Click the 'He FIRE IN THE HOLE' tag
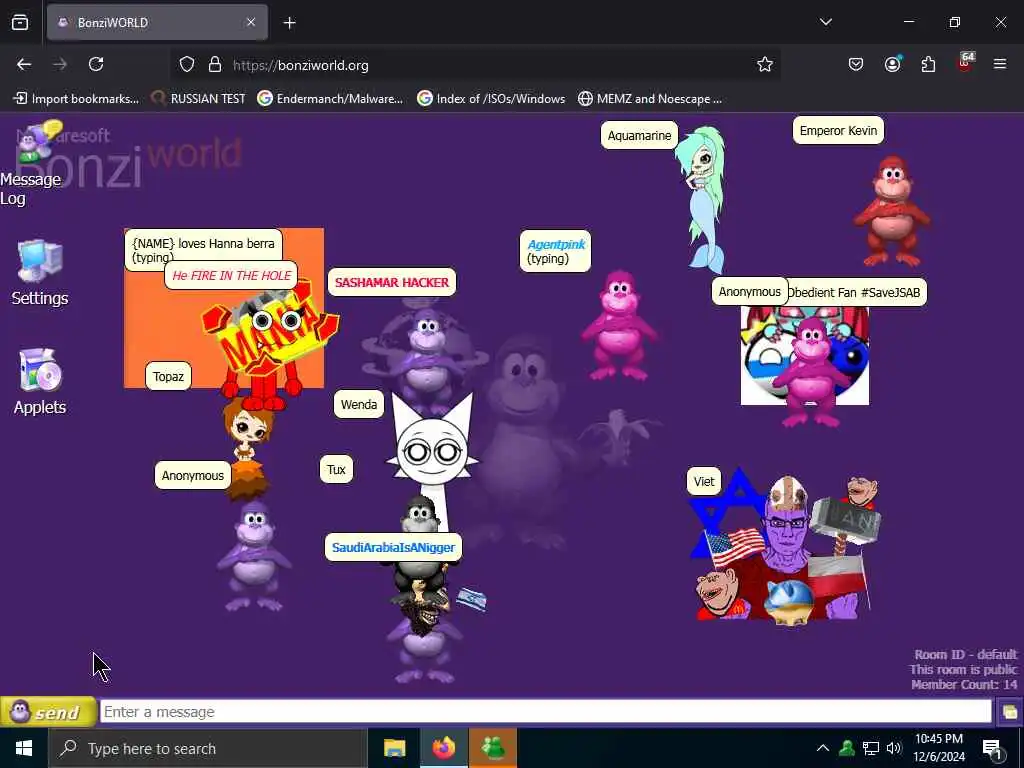Image resolution: width=1024 pixels, height=768 pixels. 231,276
